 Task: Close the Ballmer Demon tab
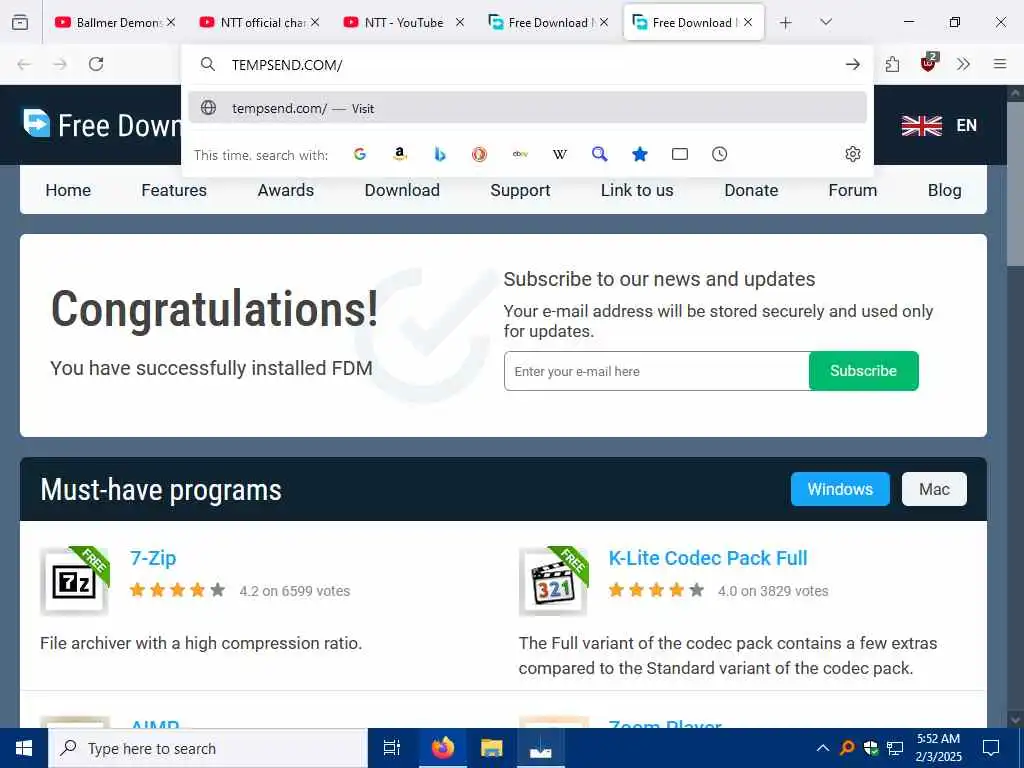coord(170,22)
